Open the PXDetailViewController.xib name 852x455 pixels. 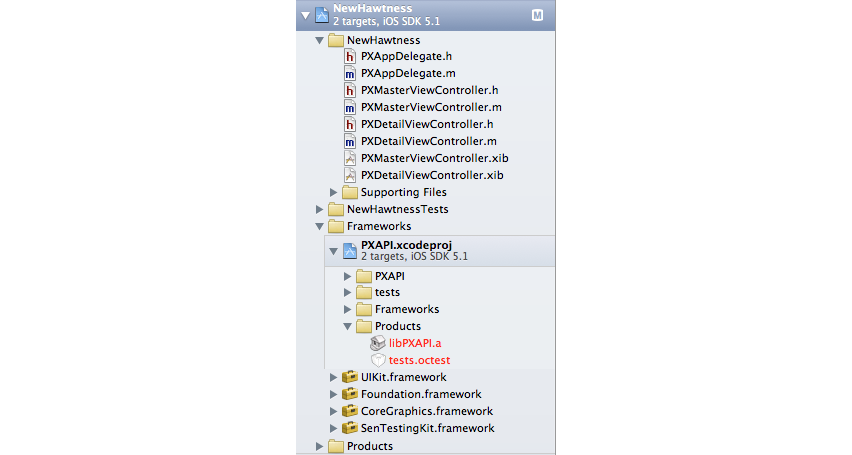432,175
